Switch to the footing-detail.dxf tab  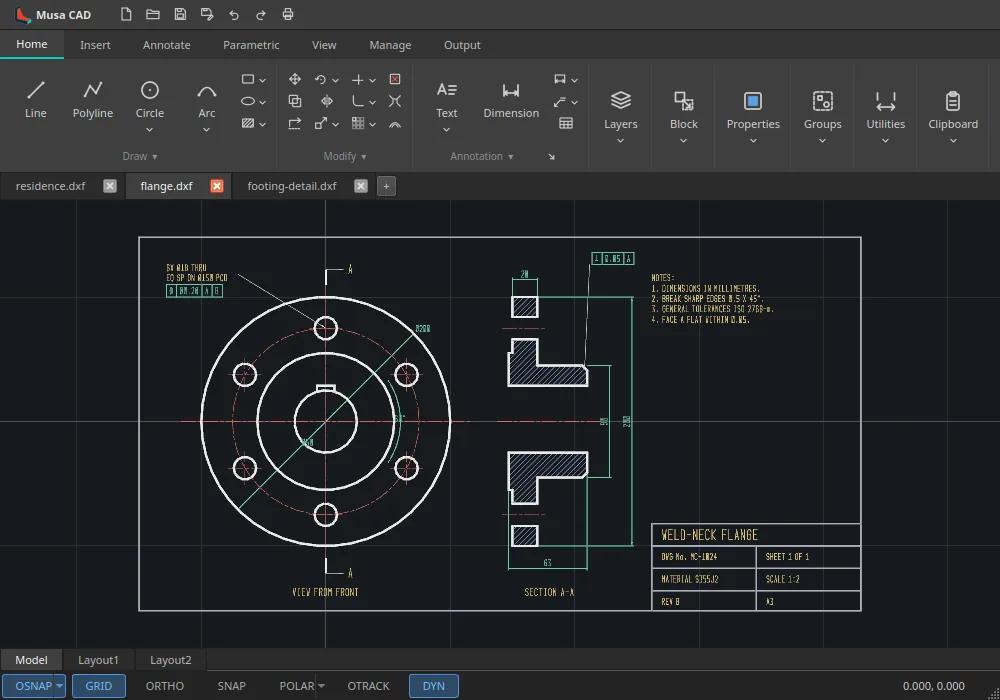292,186
